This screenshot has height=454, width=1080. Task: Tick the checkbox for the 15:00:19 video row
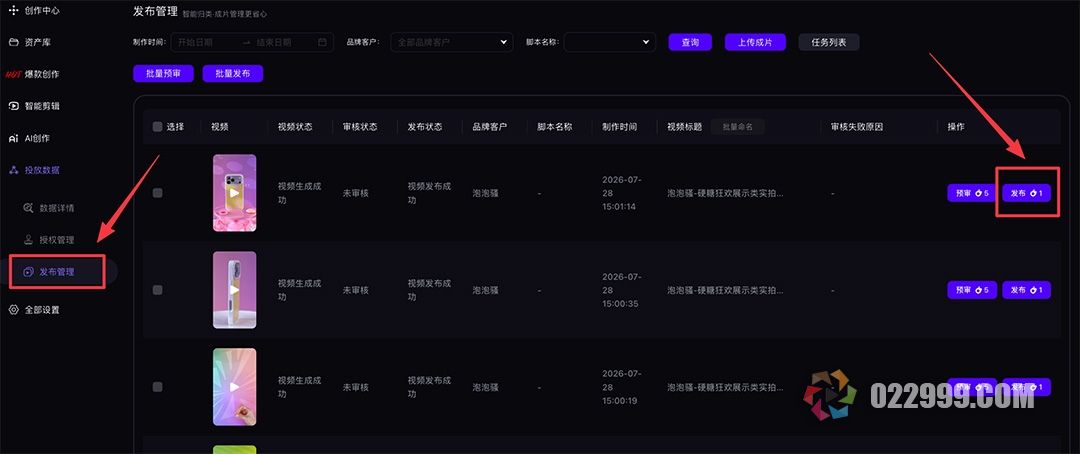[157, 387]
